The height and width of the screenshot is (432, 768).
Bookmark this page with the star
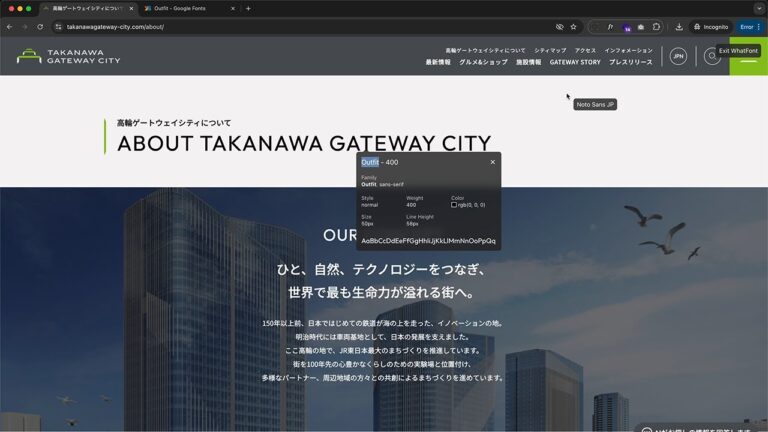[574, 27]
